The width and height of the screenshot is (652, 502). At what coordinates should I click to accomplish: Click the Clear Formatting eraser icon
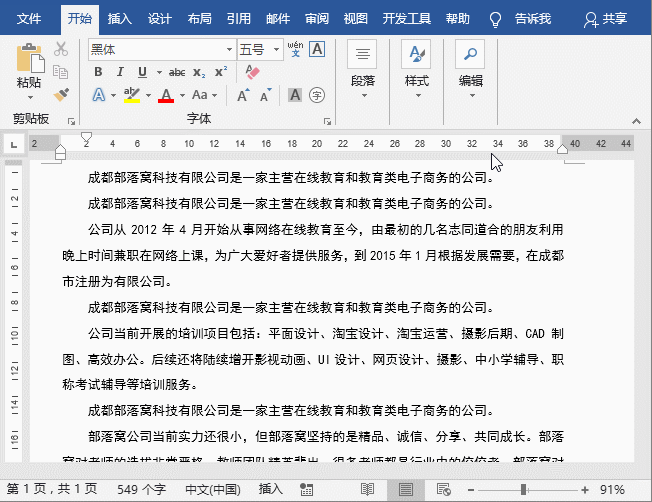point(252,72)
